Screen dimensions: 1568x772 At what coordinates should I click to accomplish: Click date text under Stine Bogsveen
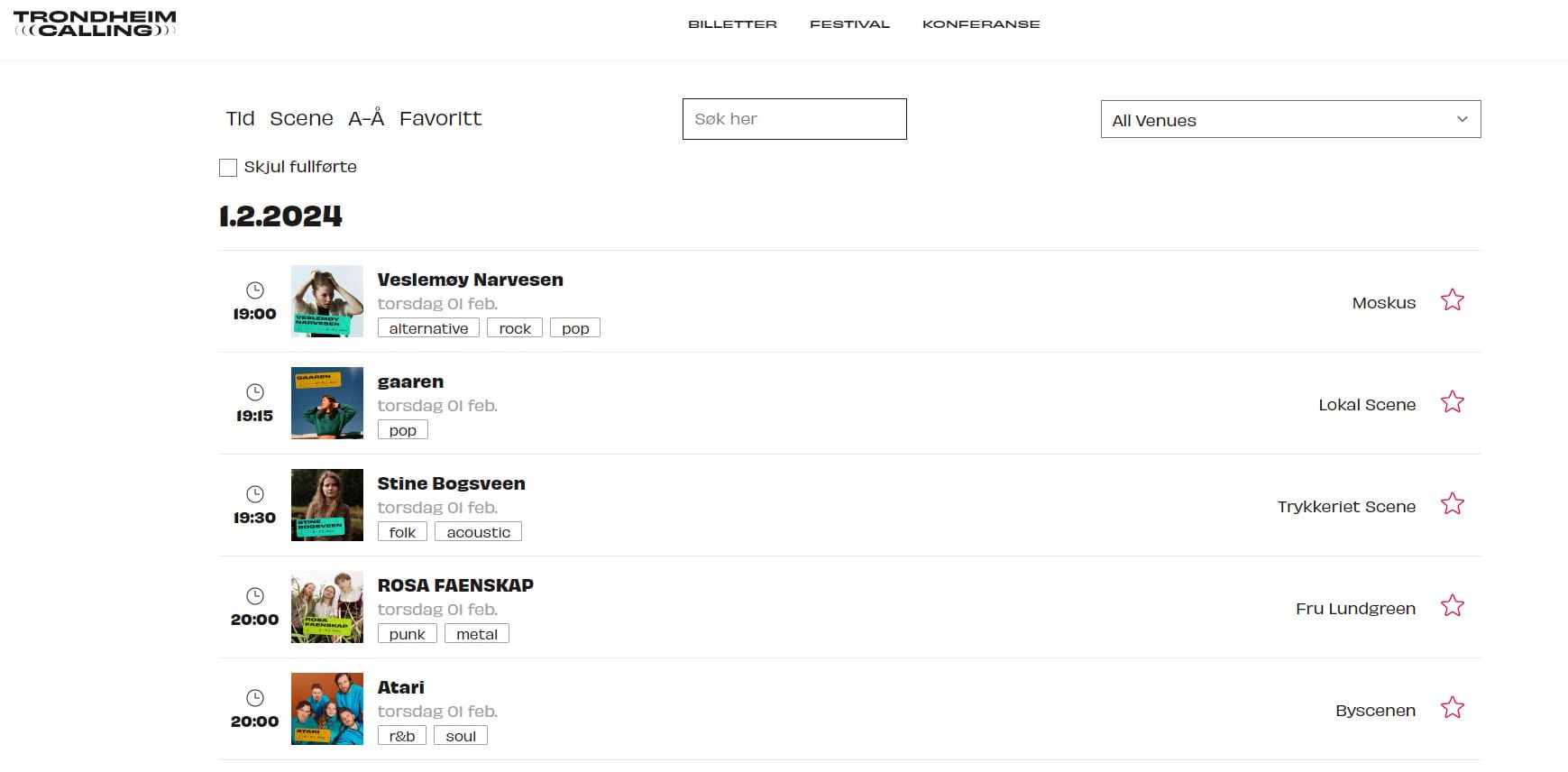pos(437,508)
